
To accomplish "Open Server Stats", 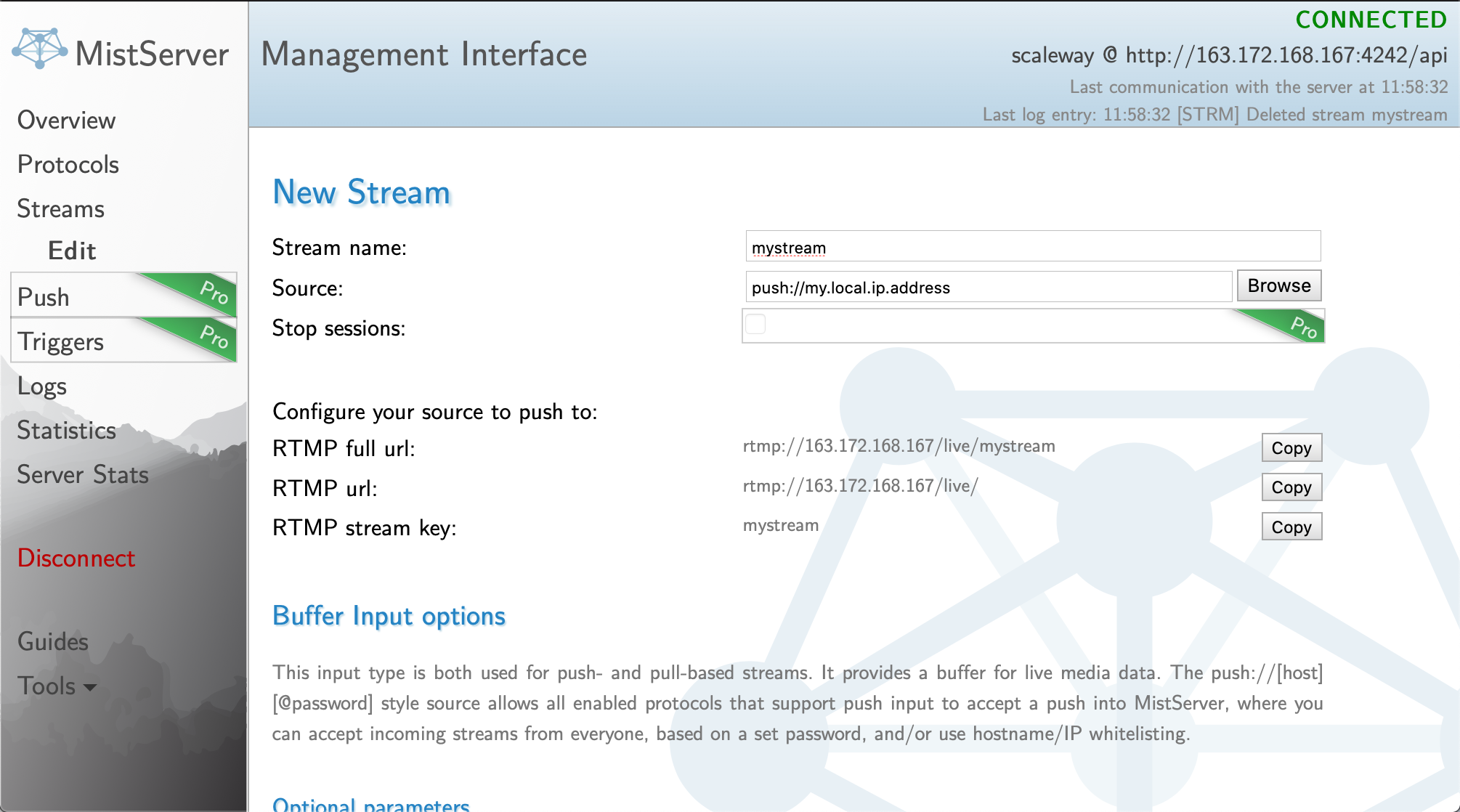I will pos(83,475).
